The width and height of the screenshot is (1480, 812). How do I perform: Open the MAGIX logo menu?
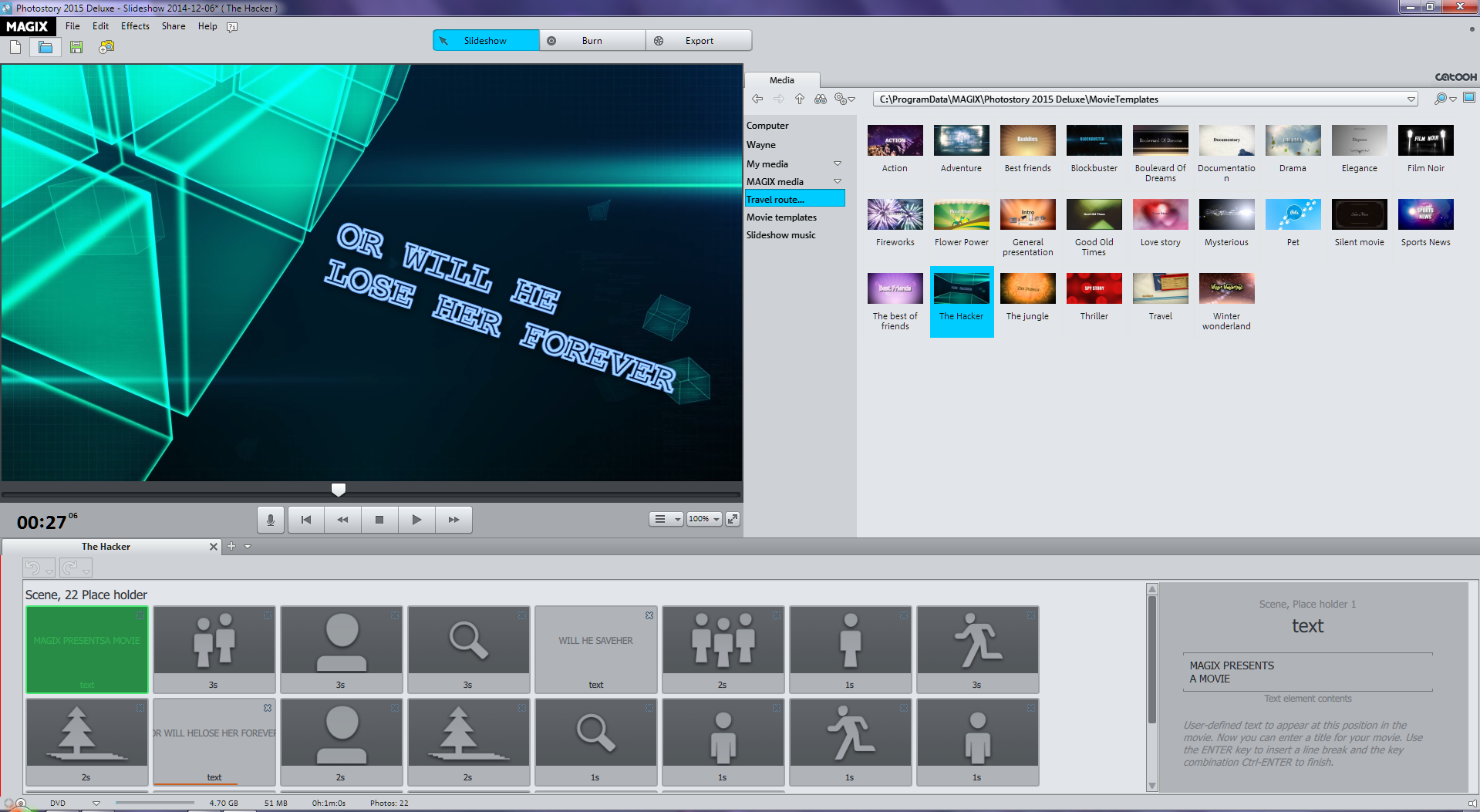click(28, 26)
